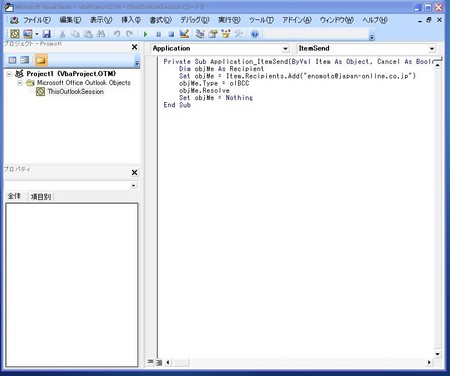
Task: Click the Copy icon in toolbar
Action: (x=75, y=34)
